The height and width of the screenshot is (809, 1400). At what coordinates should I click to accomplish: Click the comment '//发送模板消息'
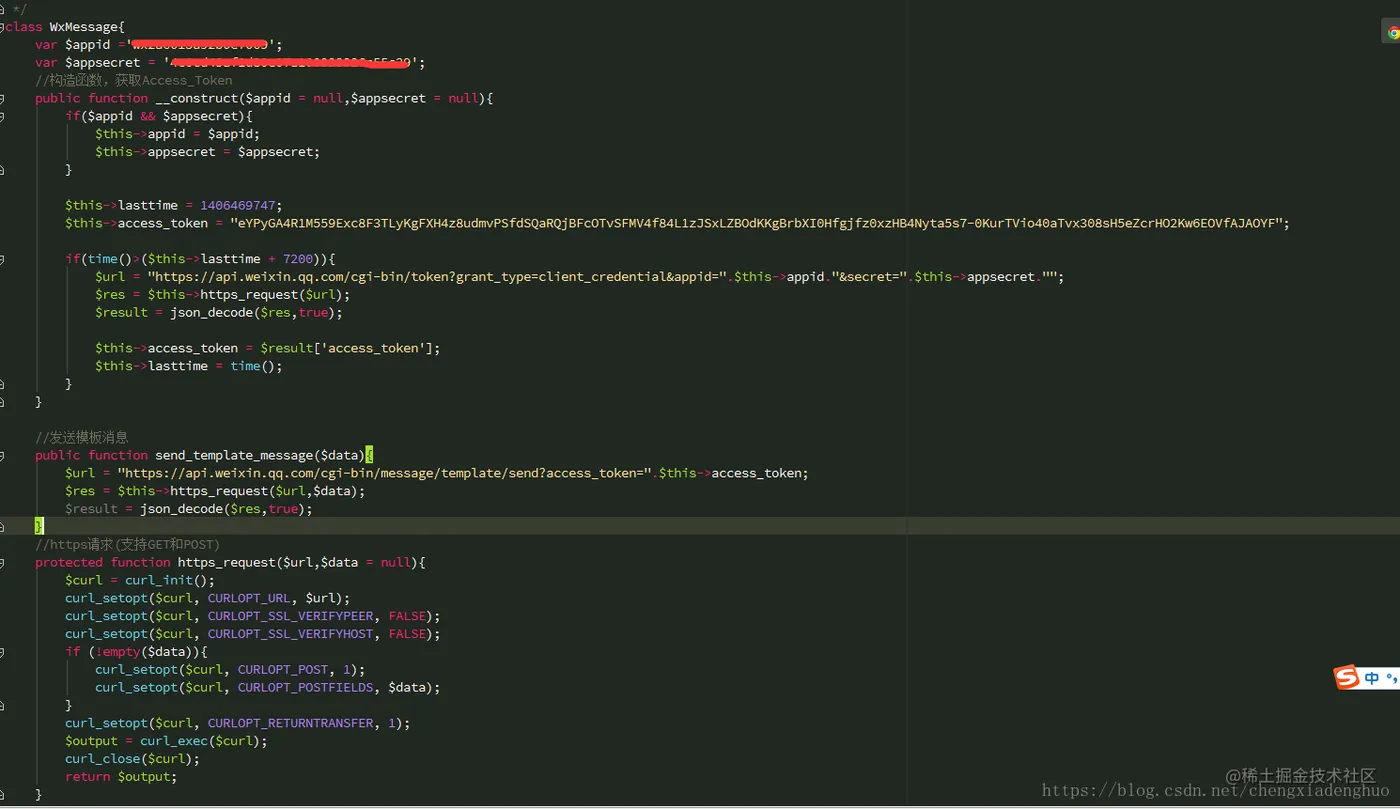(x=82, y=437)
